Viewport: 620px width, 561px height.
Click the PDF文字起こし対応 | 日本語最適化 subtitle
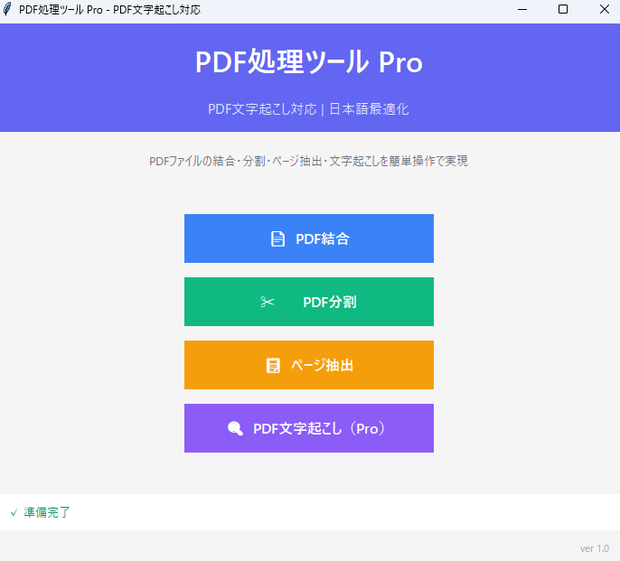click(x=308, y=109)
